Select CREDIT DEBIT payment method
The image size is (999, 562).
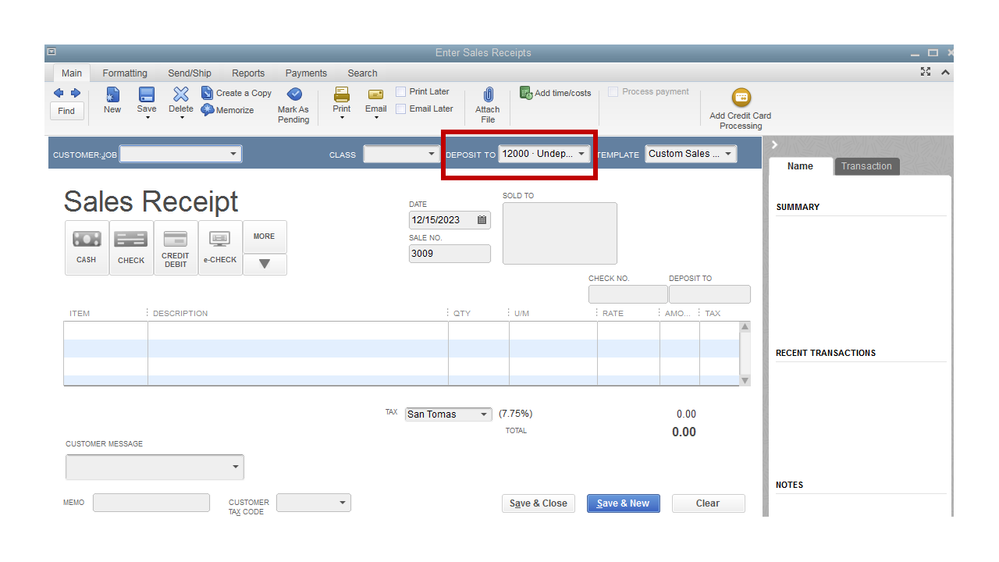(x=175, y=248)
